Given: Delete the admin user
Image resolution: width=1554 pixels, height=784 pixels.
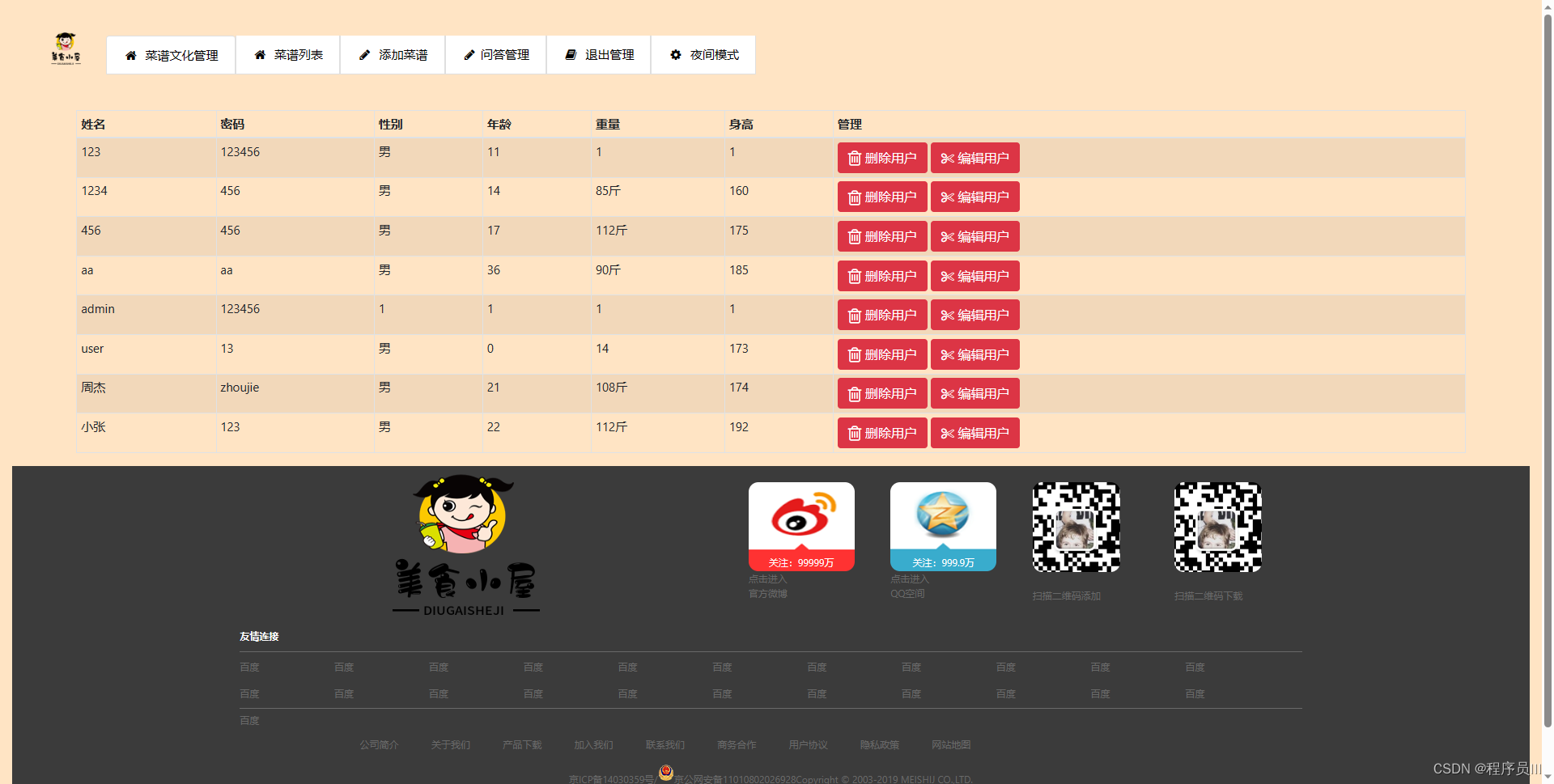Looking at the screenshot, I should click(x=882, y=315).
